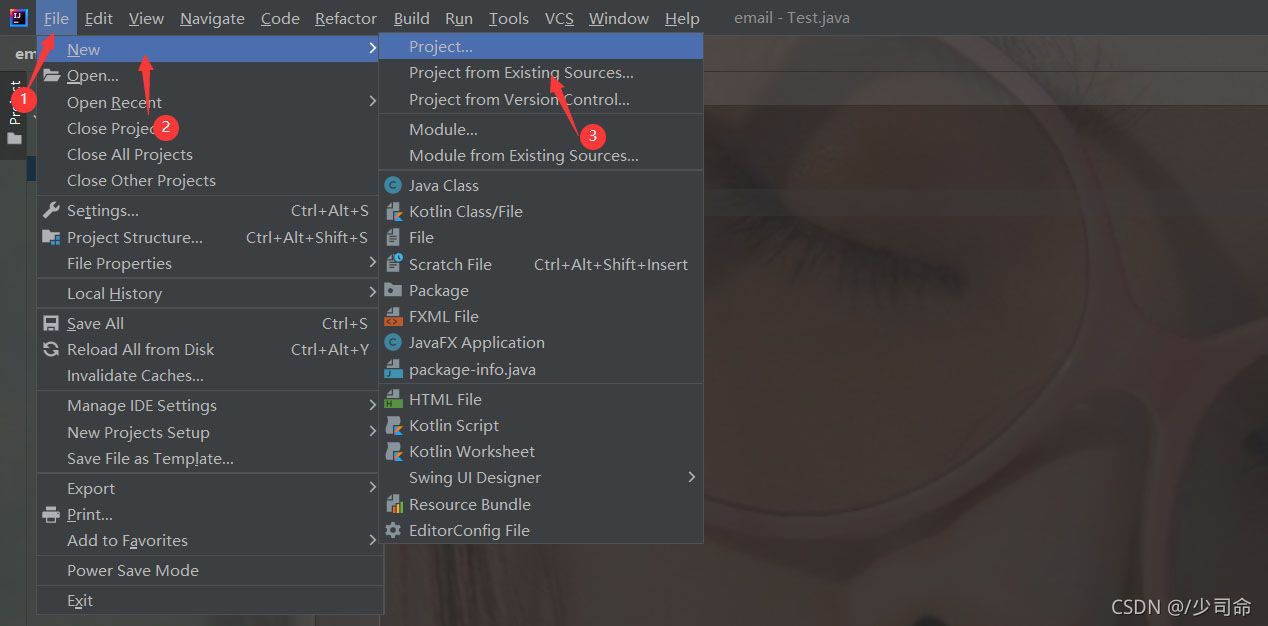Click Save File as Template...
Viewport: 1268px width, 626px height.
point(210,458)
